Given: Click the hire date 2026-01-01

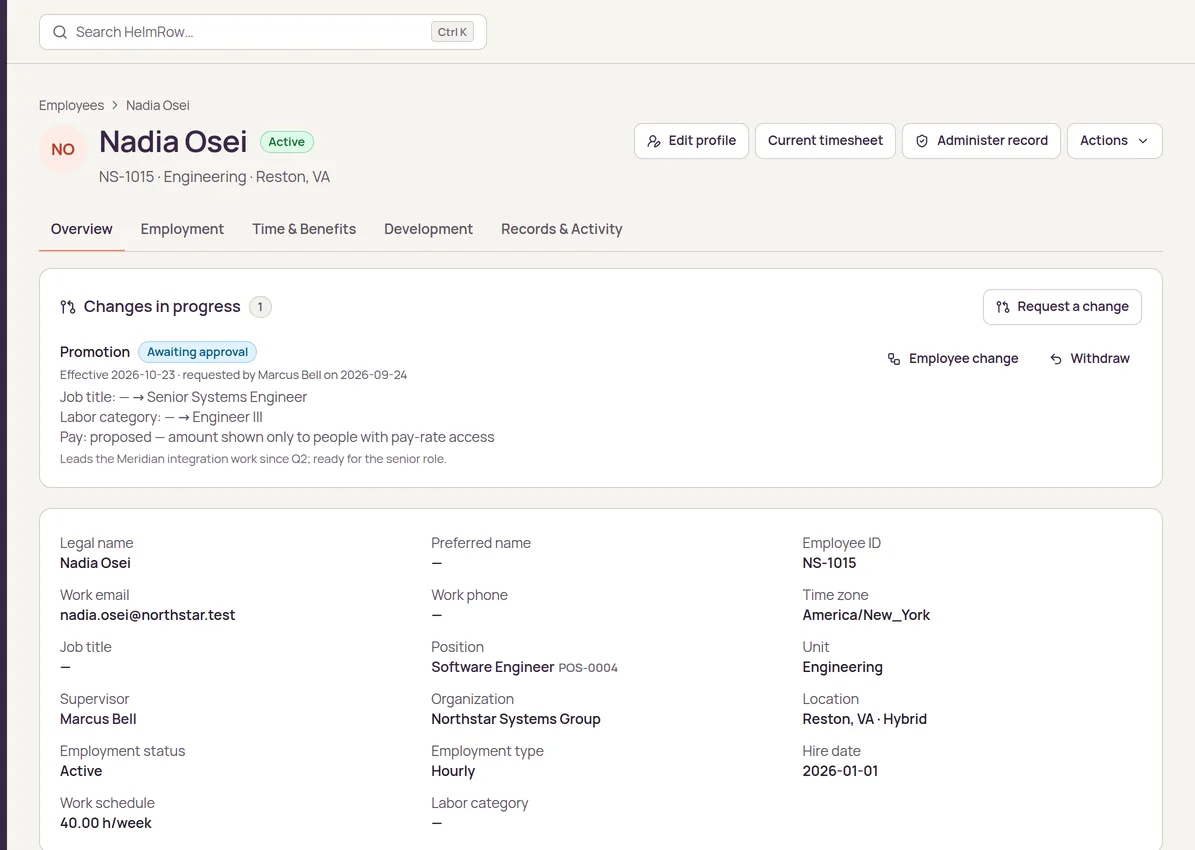Looking at the screenshot, I should pos(840,771).
